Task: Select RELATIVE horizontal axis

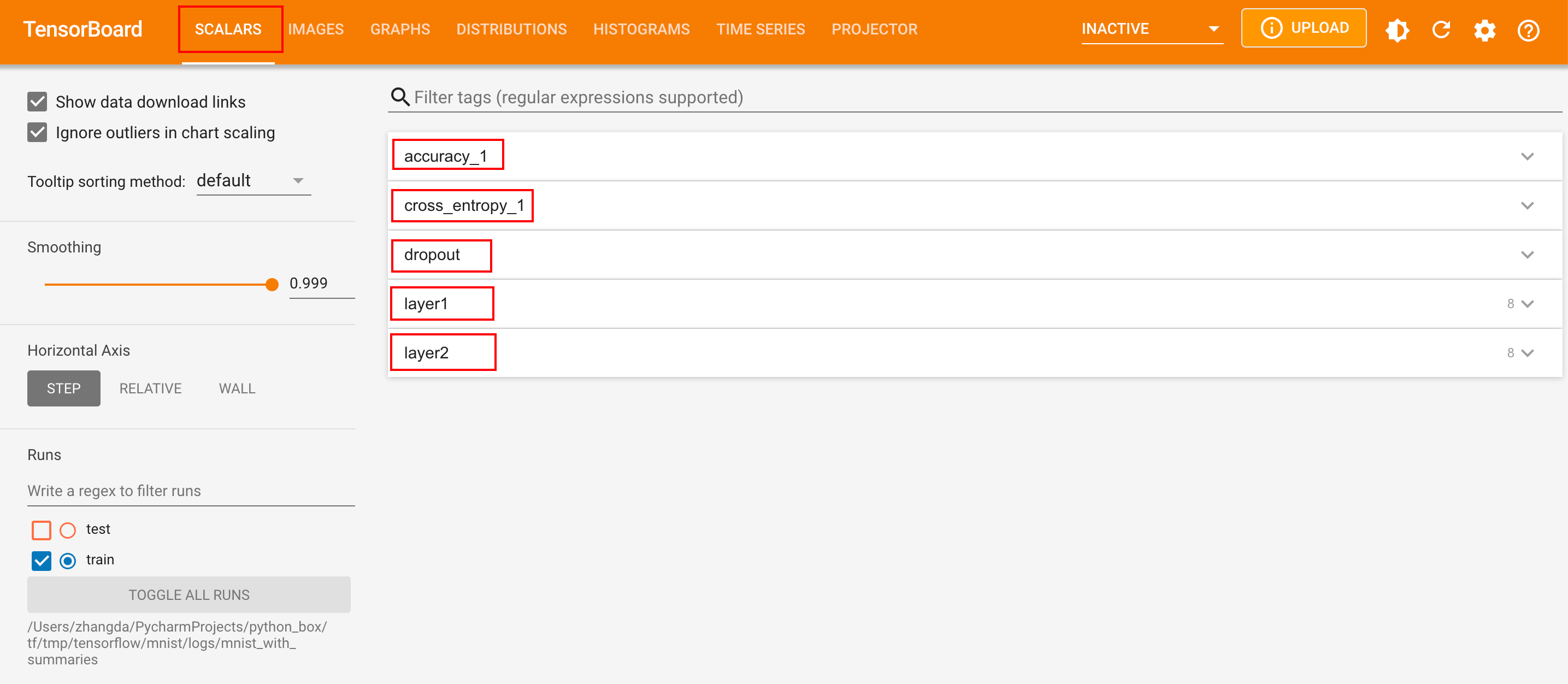Action: coord(150,388)
